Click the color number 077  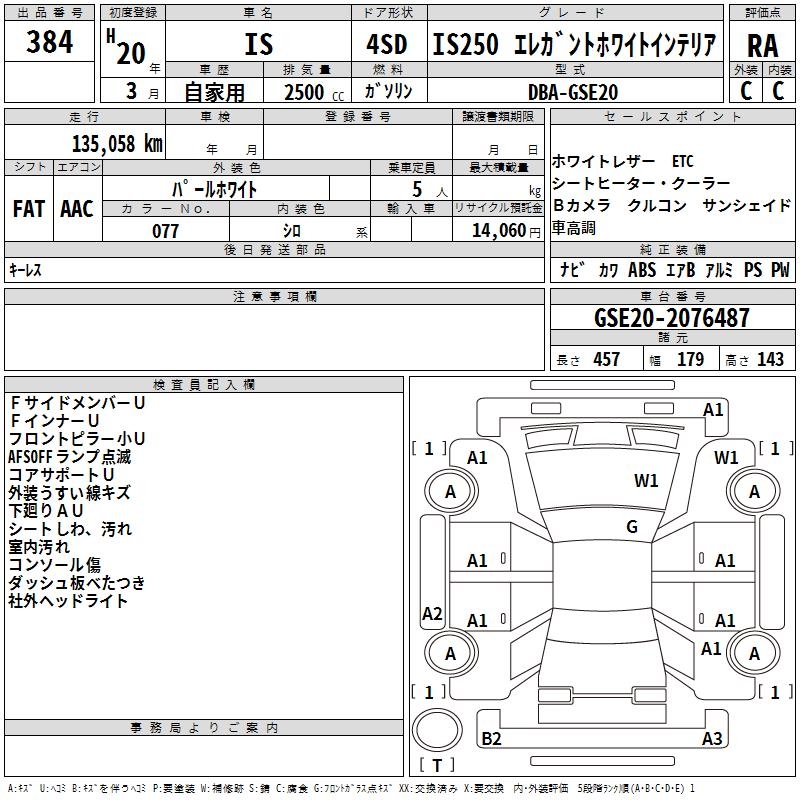coord(165,231)
